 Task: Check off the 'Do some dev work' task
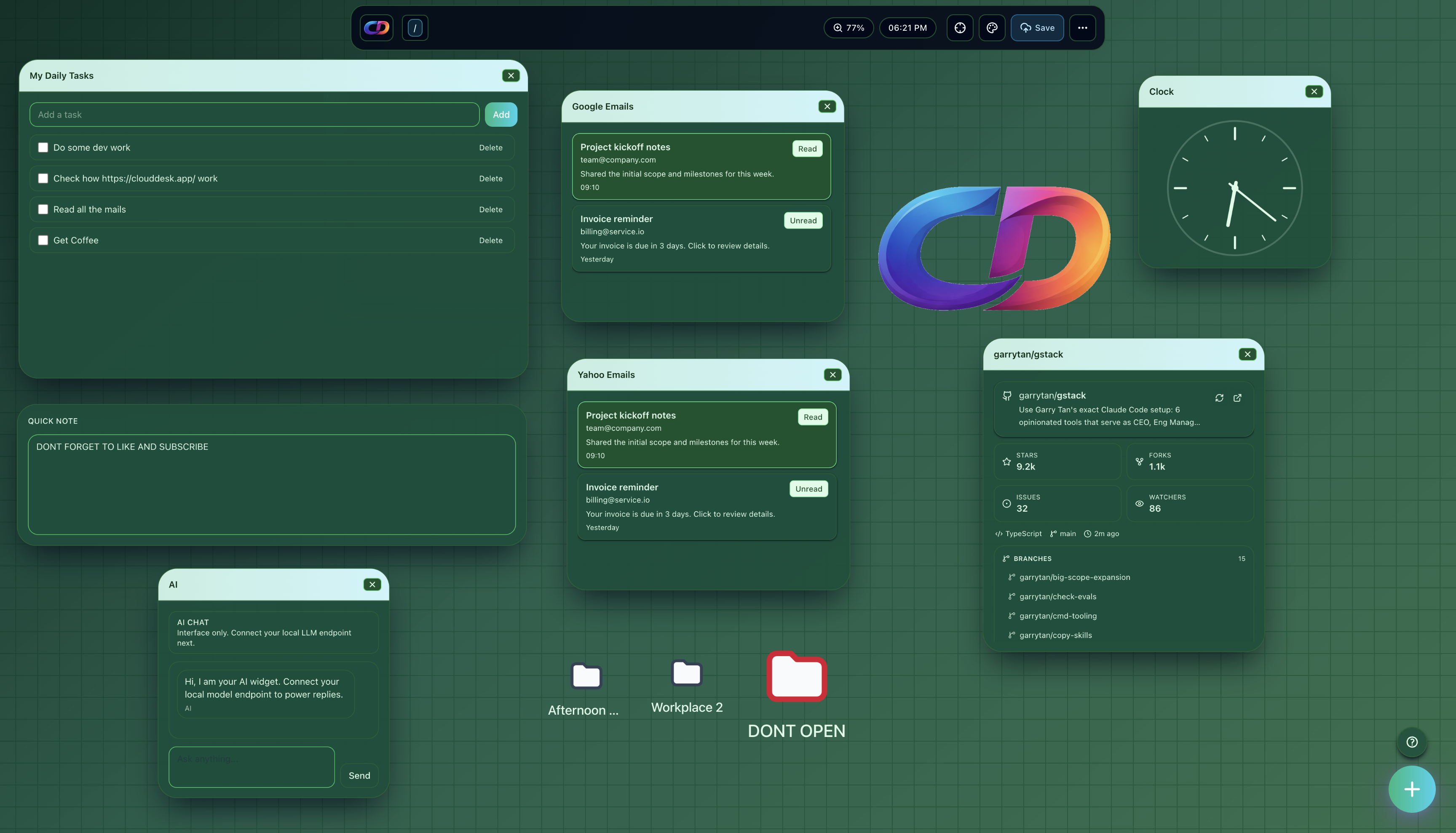click(43, 147)
